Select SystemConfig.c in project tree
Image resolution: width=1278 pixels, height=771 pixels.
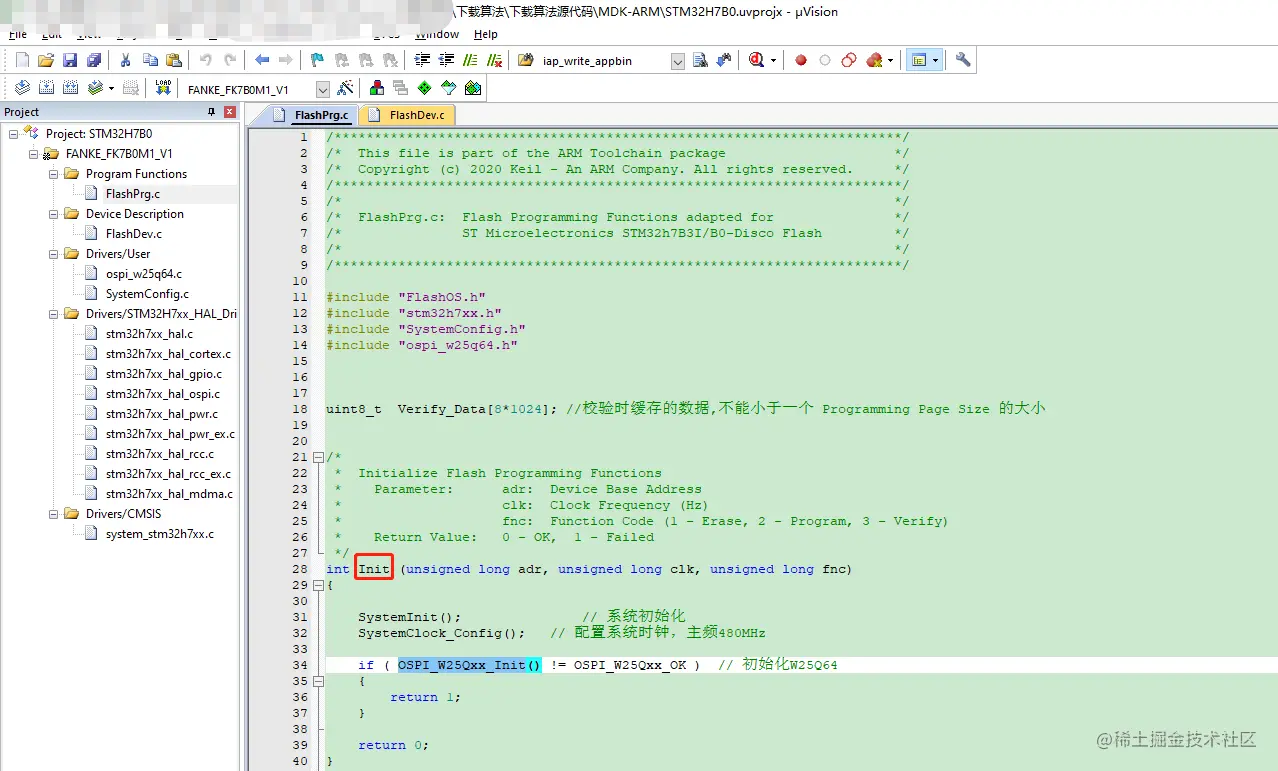pyautogui.click(x=147, y=293)
